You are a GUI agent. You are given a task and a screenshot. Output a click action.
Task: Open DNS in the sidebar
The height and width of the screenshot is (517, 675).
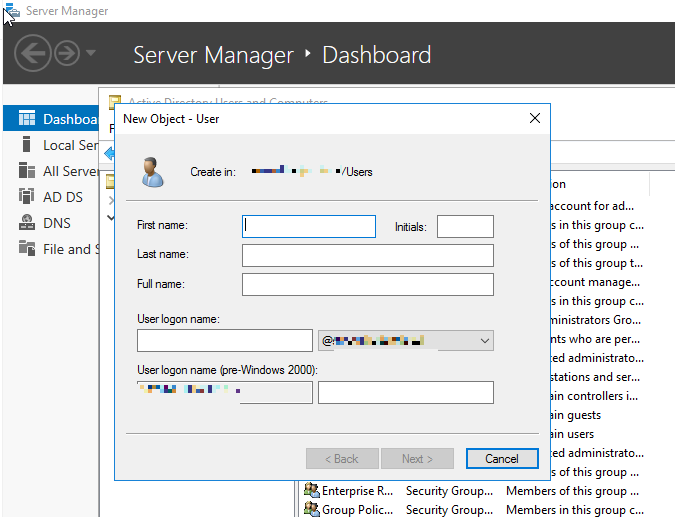51,223
